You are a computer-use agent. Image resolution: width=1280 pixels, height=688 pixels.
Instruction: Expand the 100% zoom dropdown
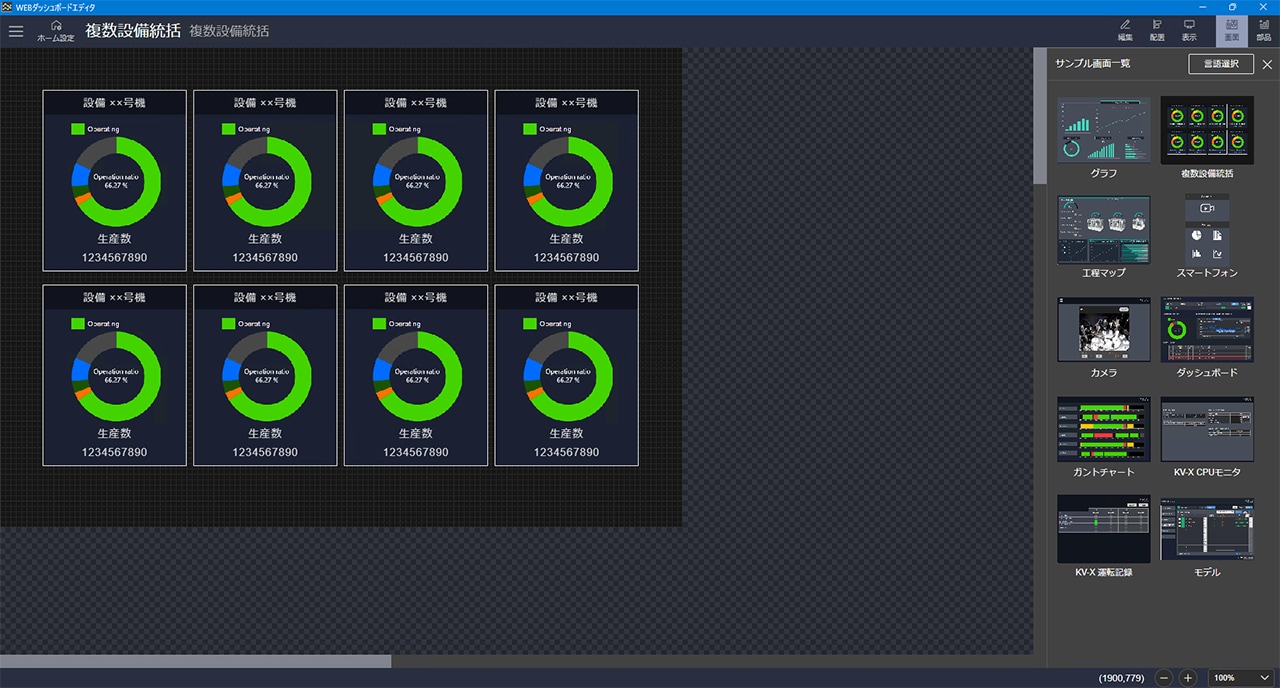(1241, 678)
